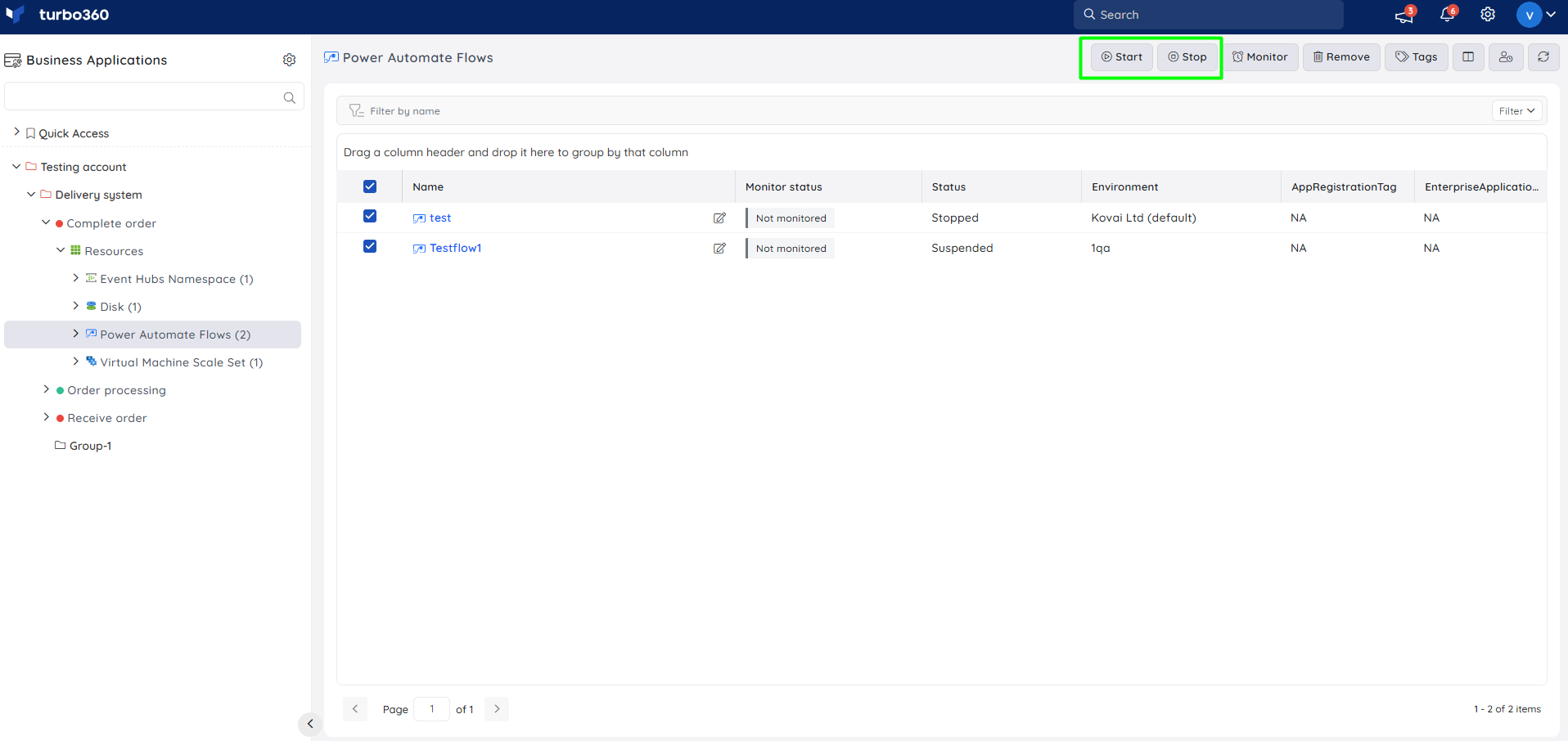Viewport: 1568px width, 741px height.
Task: Sort by Monitor status column header
Action: point(783,186)
